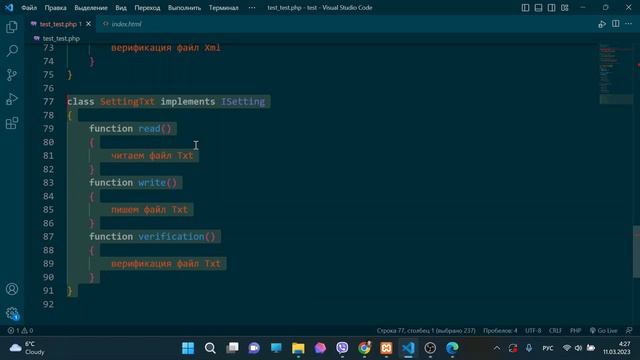
Task: Open clock and date 11.03.2023
Action: point(617,348)
